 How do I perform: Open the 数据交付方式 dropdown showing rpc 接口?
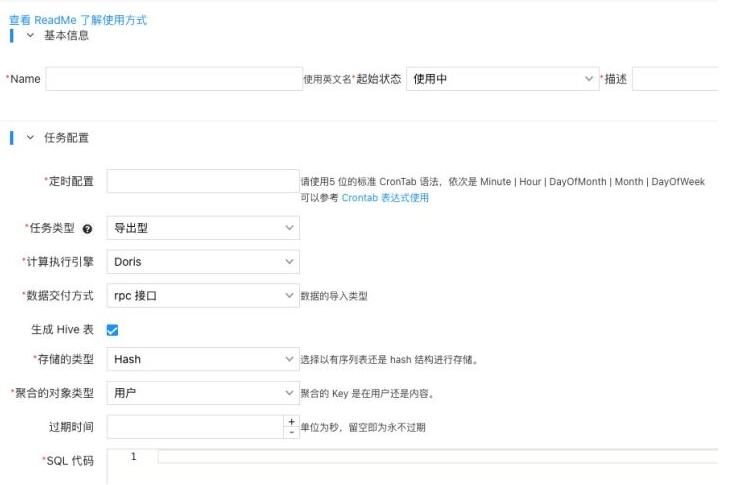pos(203,295)
